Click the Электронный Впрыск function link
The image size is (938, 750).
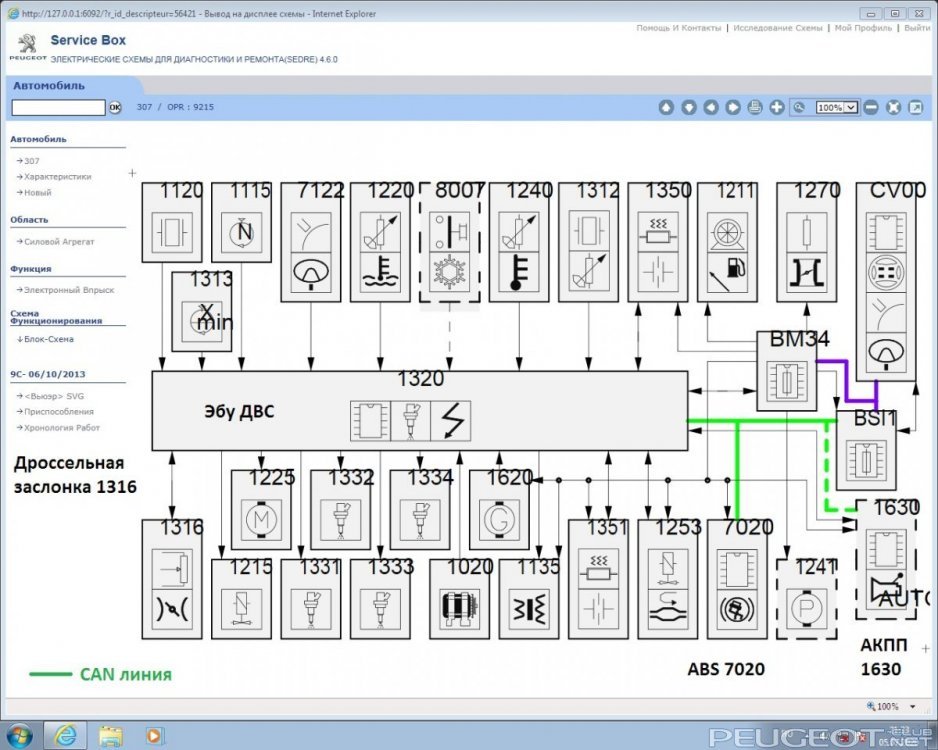pos(69,290)
